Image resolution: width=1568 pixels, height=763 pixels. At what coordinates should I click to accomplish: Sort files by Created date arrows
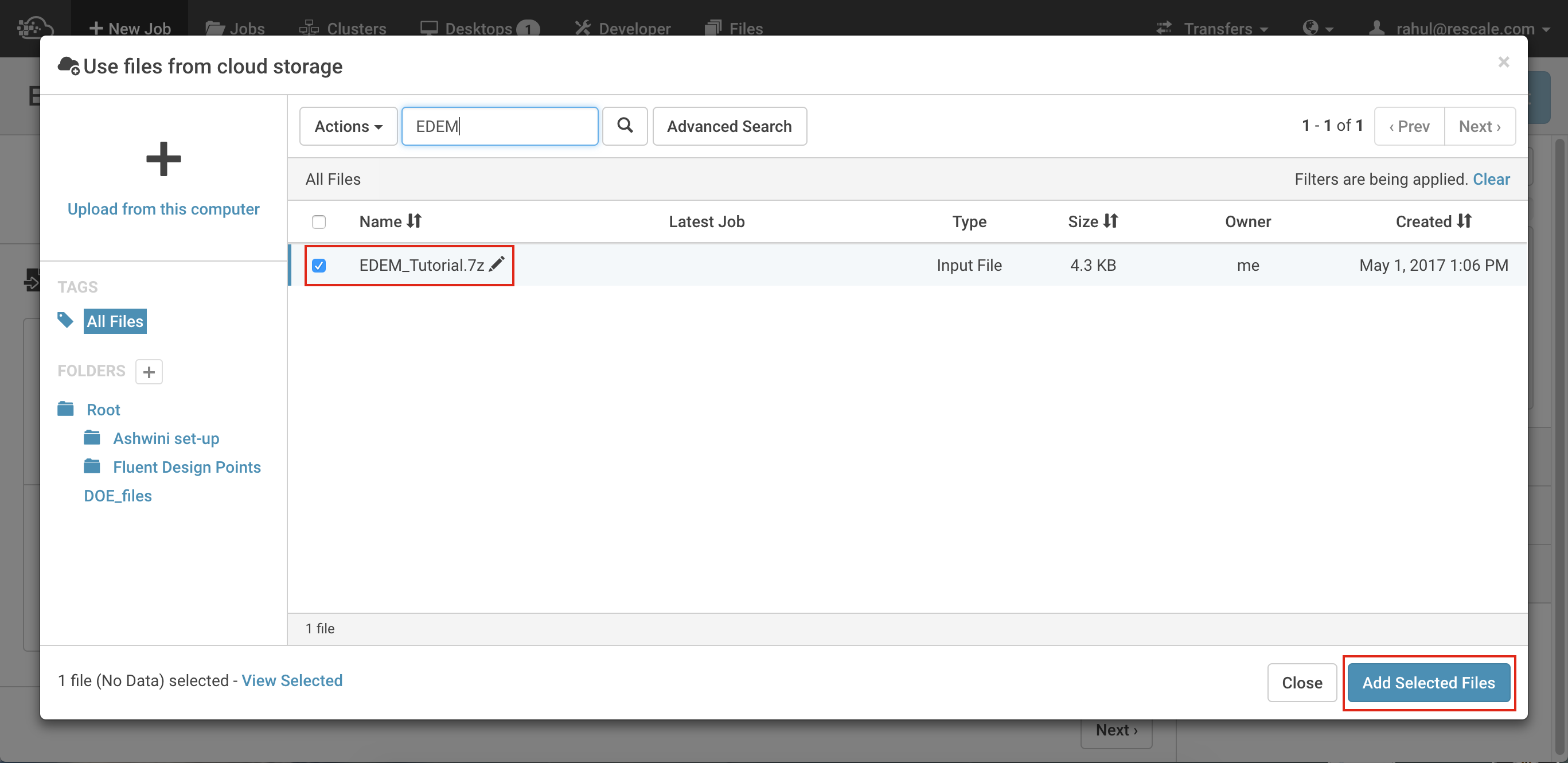pos(1465,221)
